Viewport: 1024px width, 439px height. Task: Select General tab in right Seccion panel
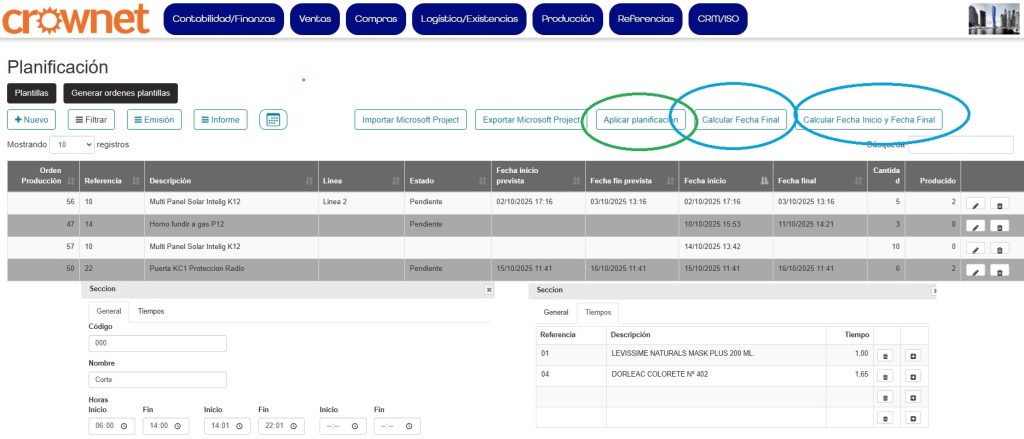coord(555,312)
